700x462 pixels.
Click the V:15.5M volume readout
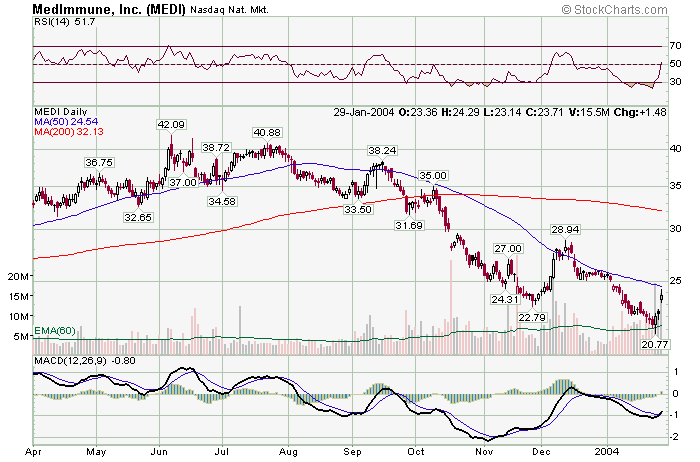[589, 112]
